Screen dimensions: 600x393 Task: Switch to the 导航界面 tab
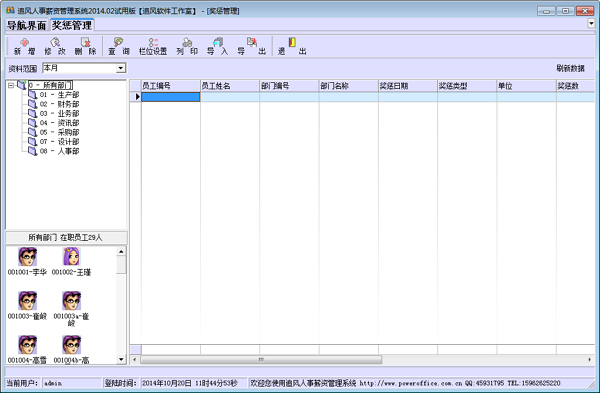tap(26, 25)
